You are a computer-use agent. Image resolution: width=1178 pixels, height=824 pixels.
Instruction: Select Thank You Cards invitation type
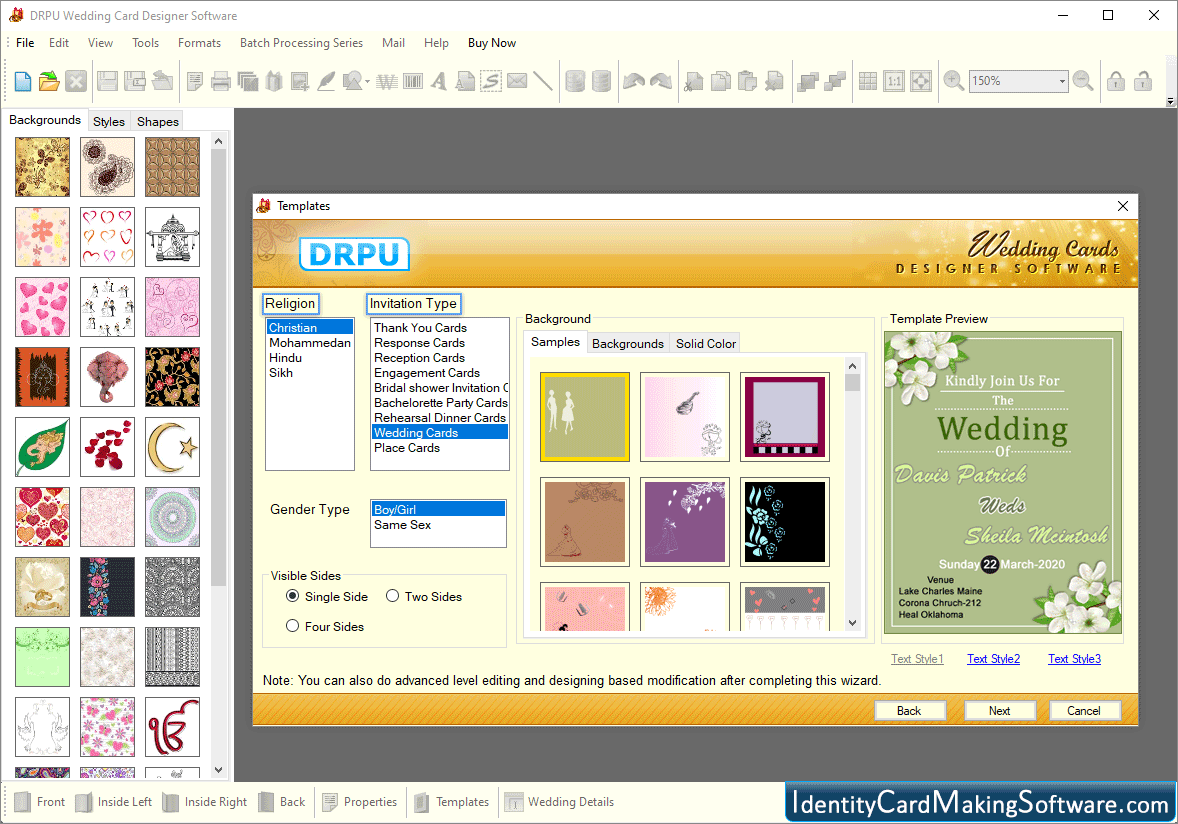click(x=439, y=327)
